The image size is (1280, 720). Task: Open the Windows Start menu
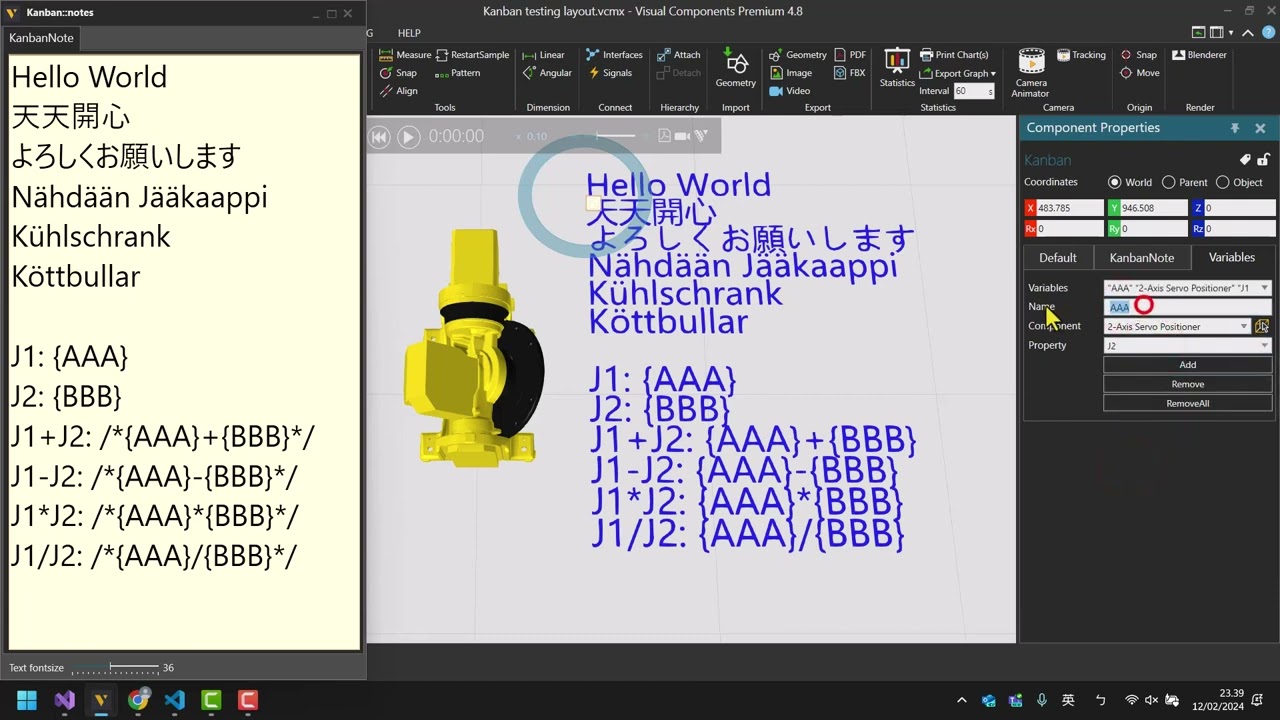pyautogui.click(x=27, y=700)
